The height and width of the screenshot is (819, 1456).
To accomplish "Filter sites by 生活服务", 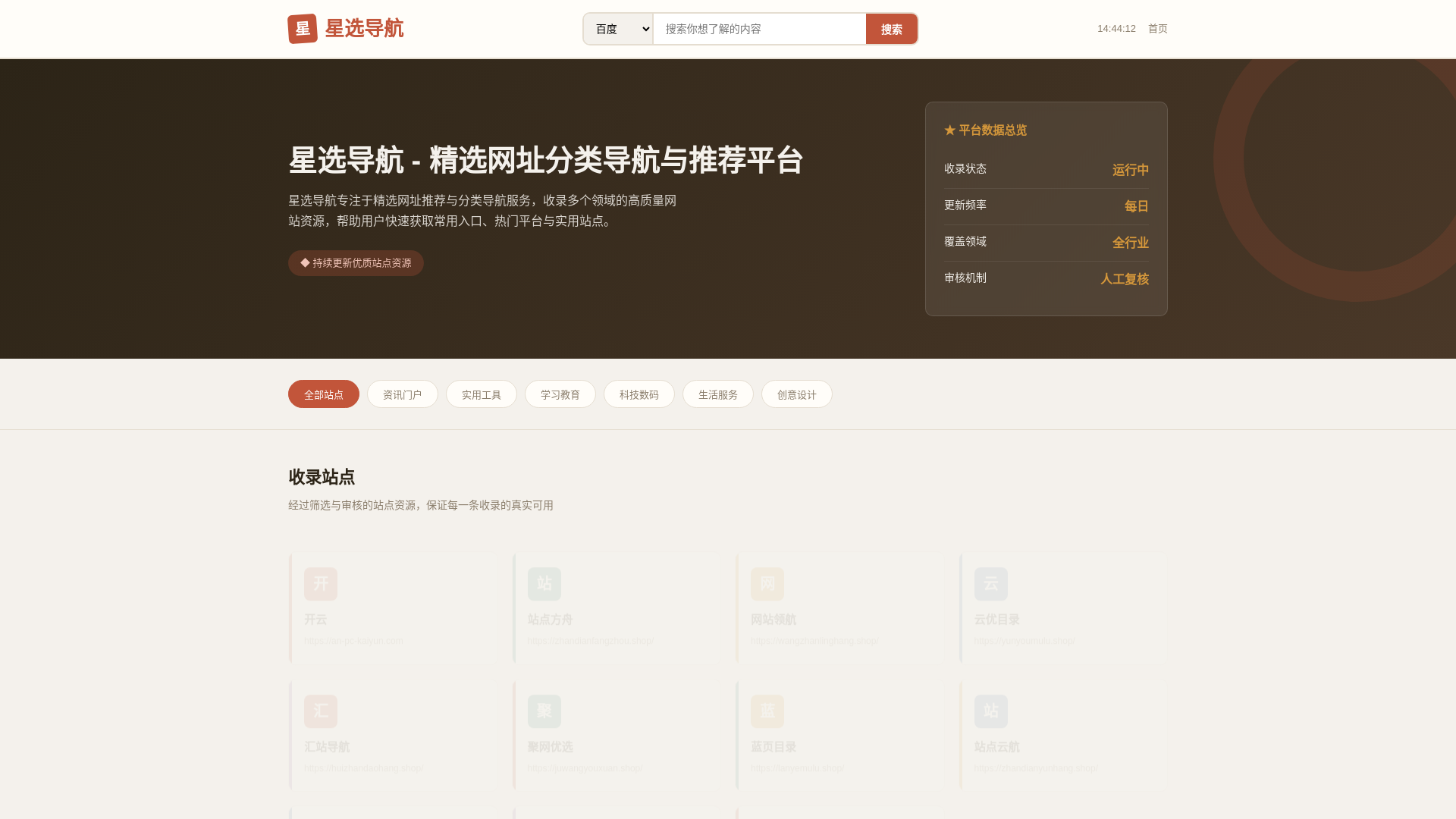I will pyautogui.click(x=718, y=394).
